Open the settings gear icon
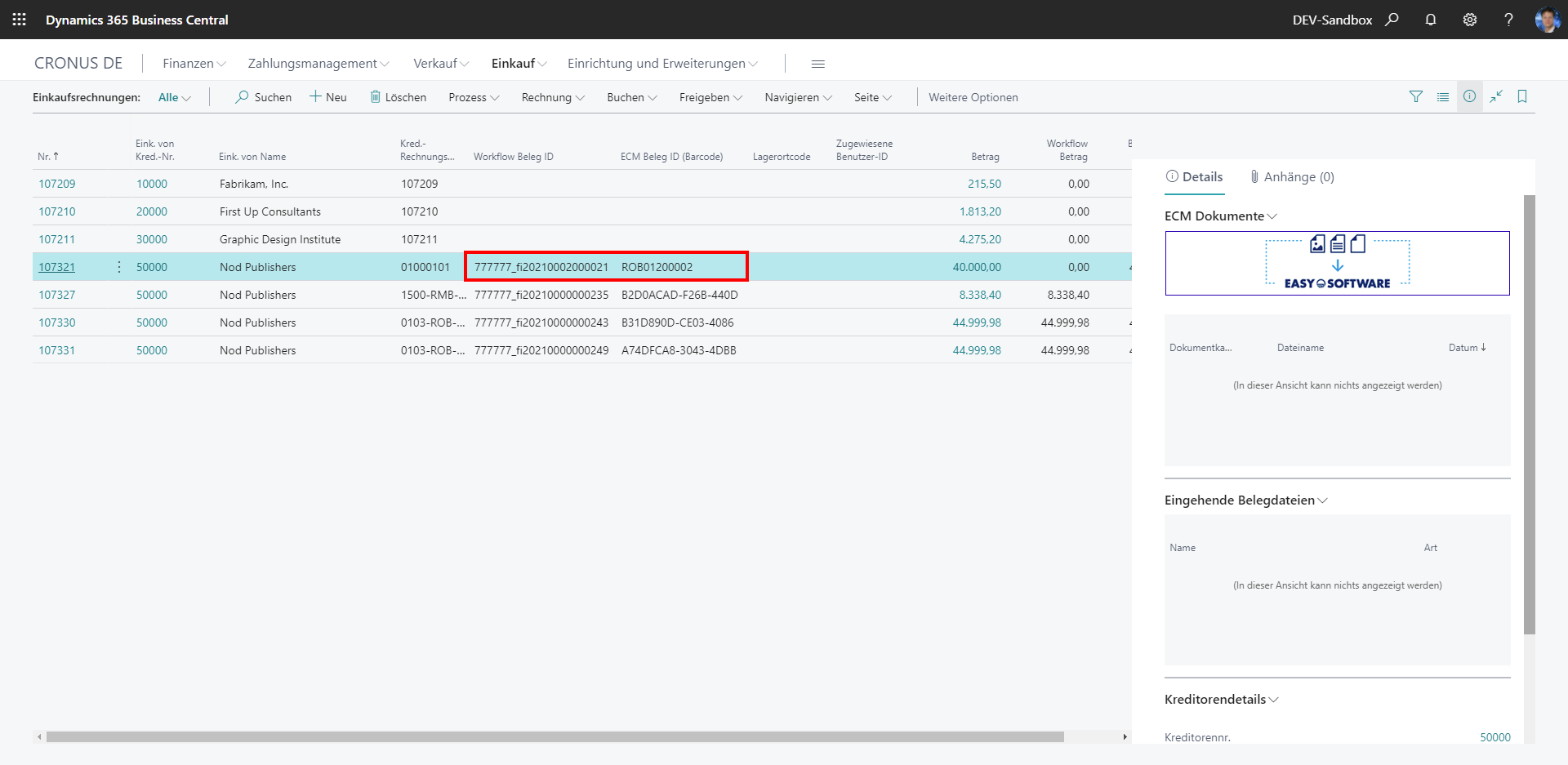 pyautogui.click(x=1470, y=20)
